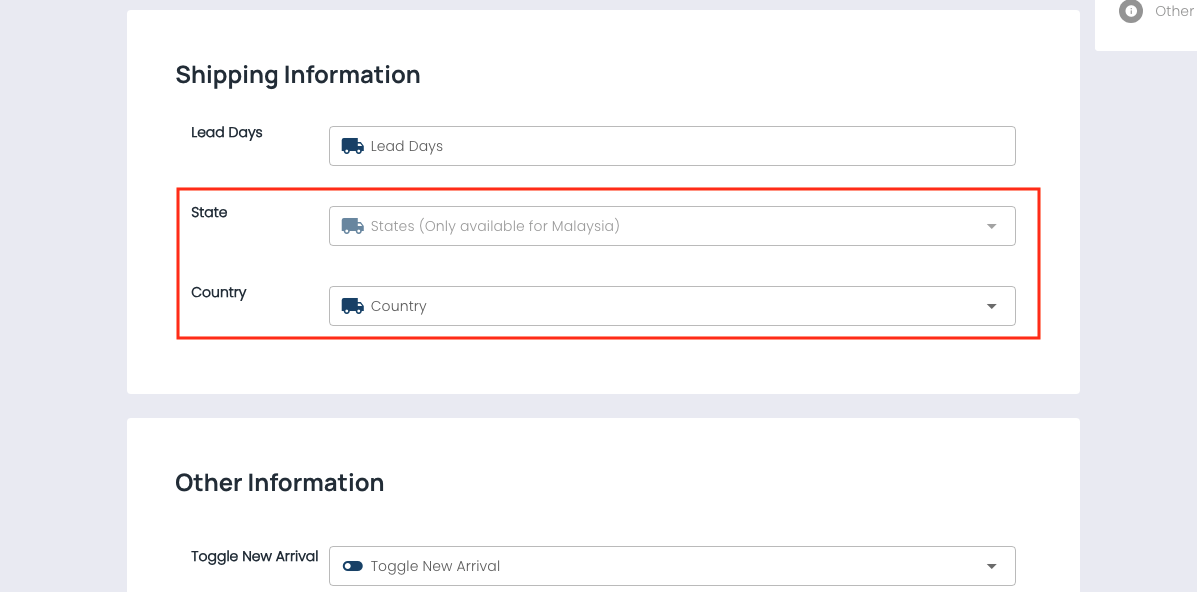Click the Shipping Information heading

(298, 75)
